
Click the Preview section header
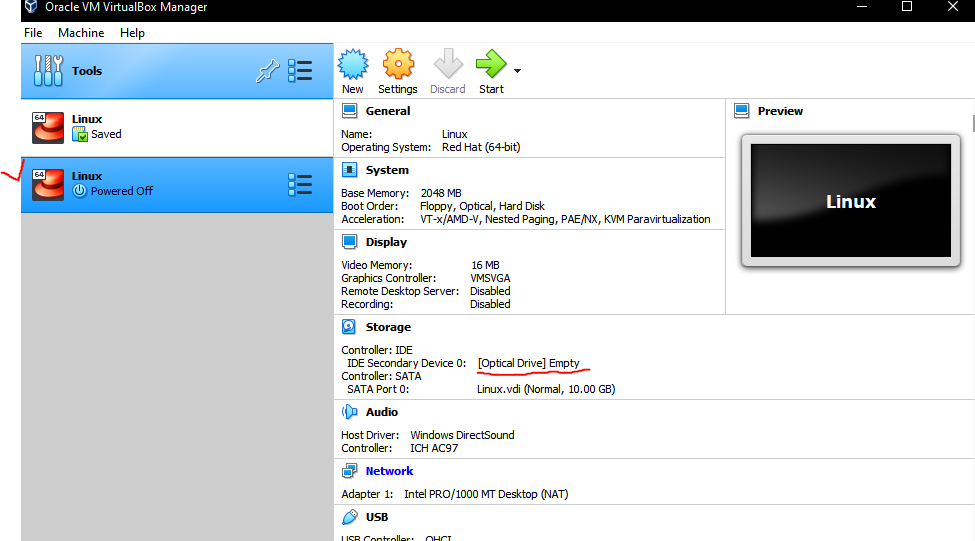coord(780,111)
